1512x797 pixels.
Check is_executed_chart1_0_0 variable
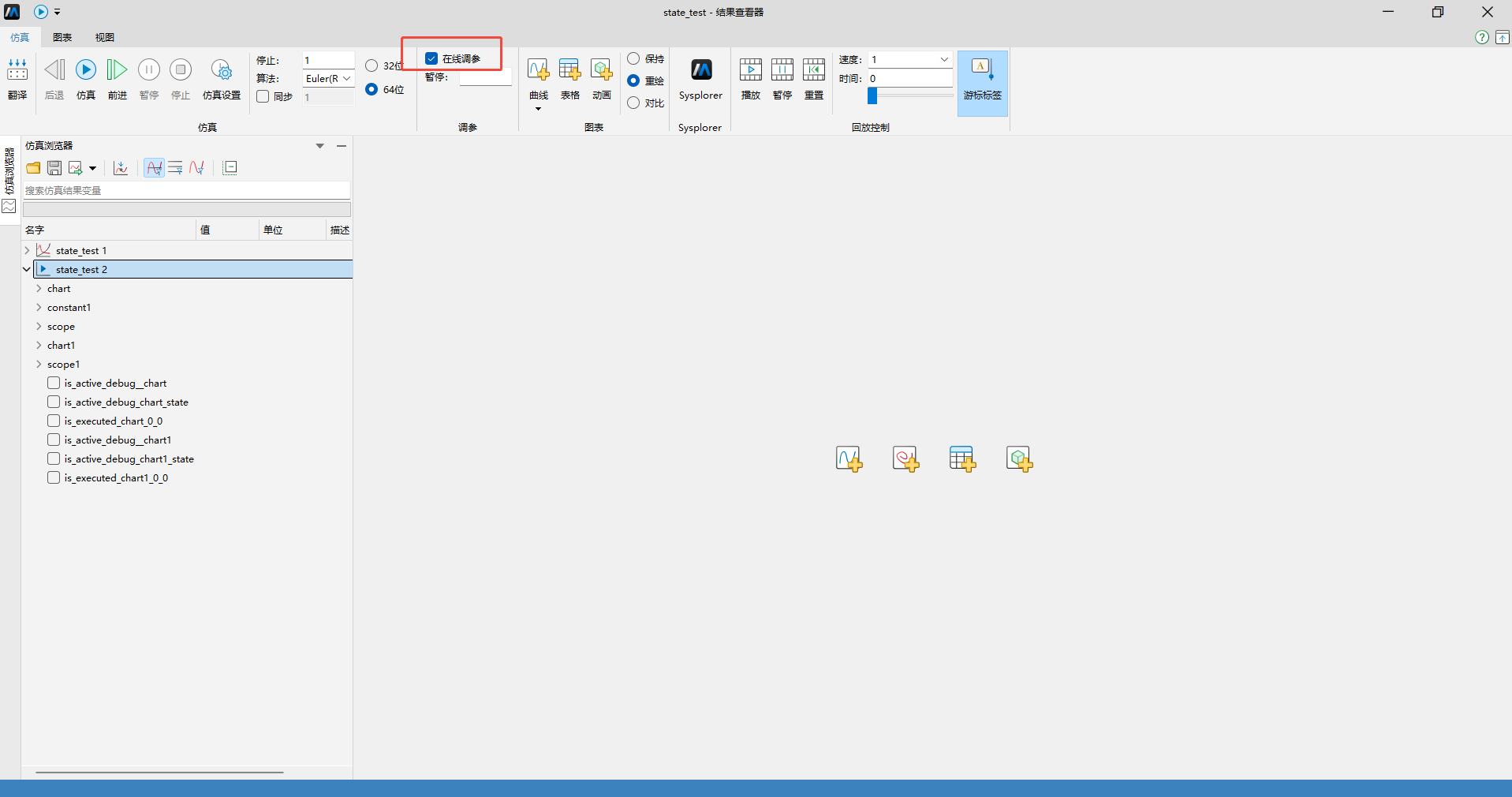coord(54,477)
